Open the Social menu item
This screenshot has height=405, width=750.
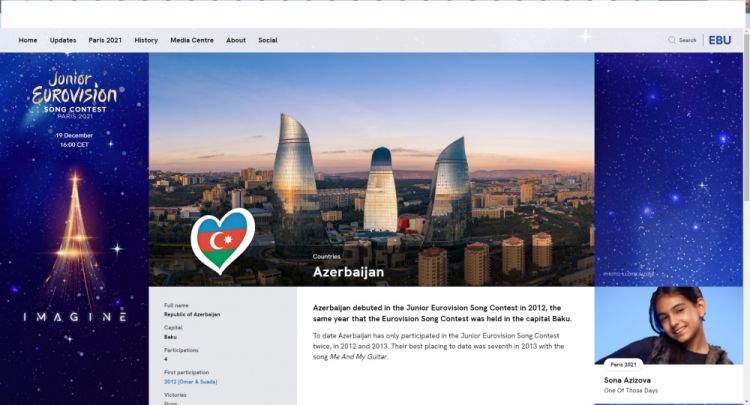(267, 40)
